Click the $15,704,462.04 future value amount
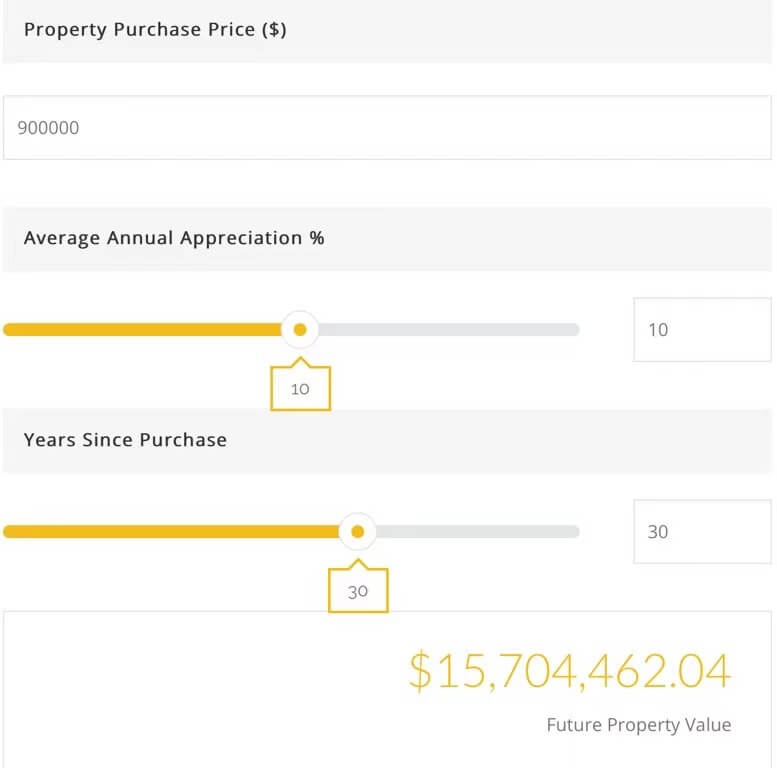Viewport: 777px width, 768px height. (569, 671)
